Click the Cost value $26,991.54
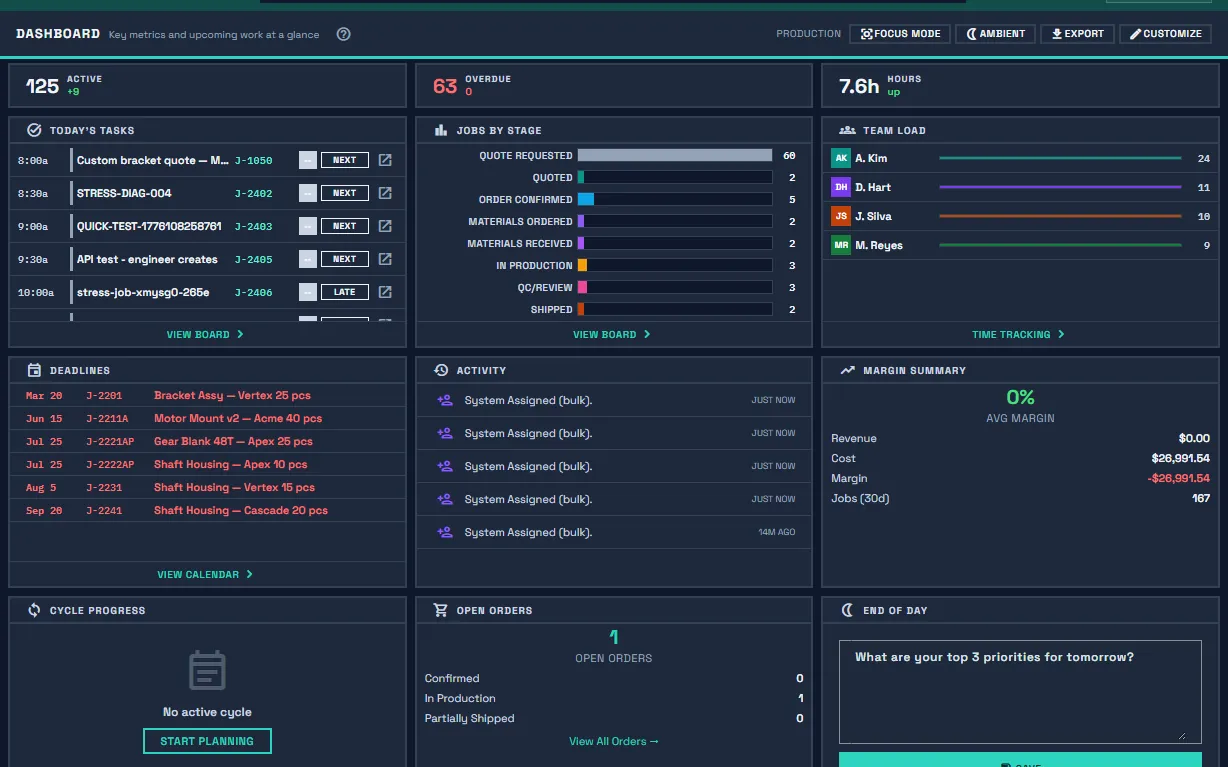The image size is (1228, 767). coord(1180,458)
